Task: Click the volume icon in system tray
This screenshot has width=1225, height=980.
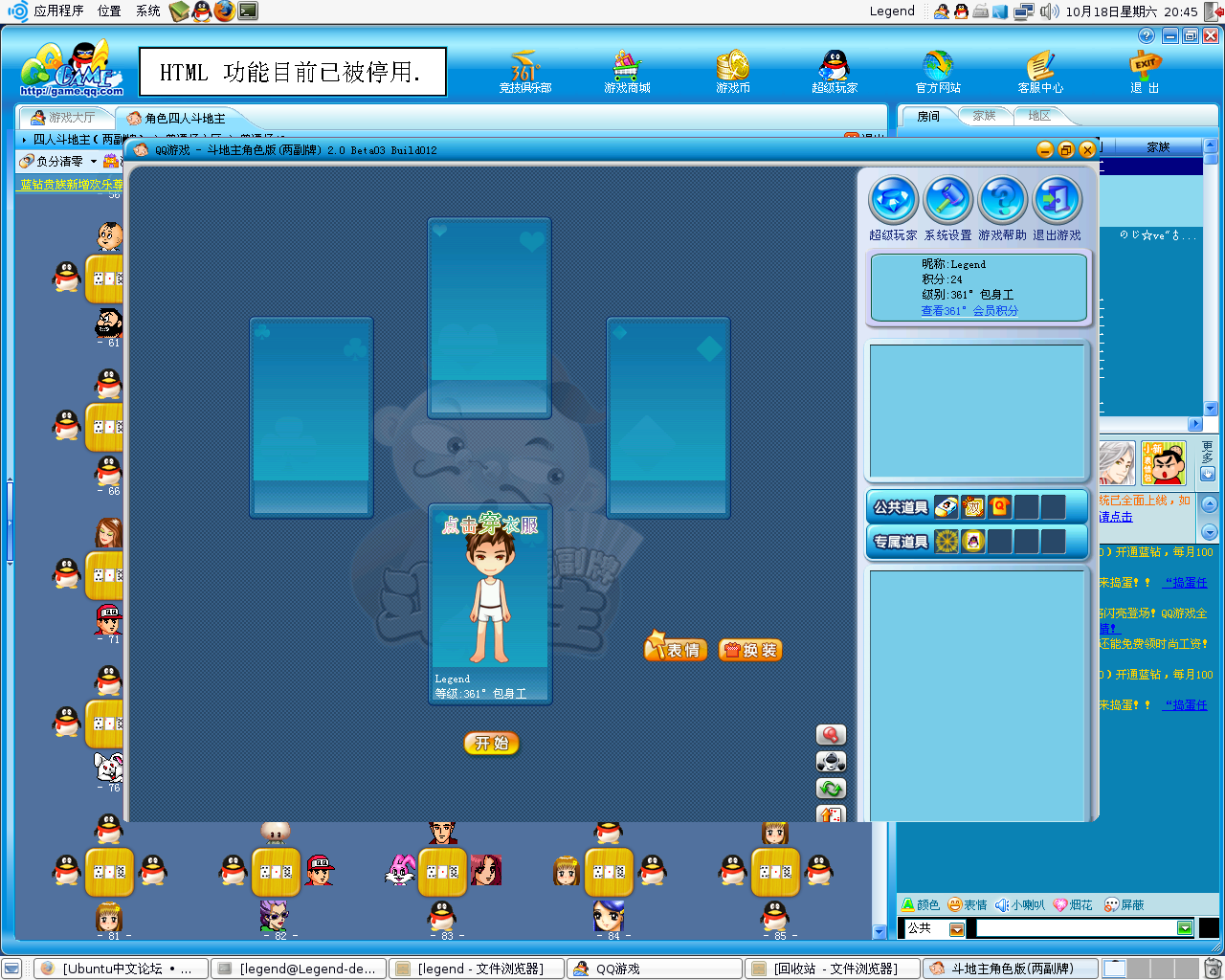Action: 1049,11
